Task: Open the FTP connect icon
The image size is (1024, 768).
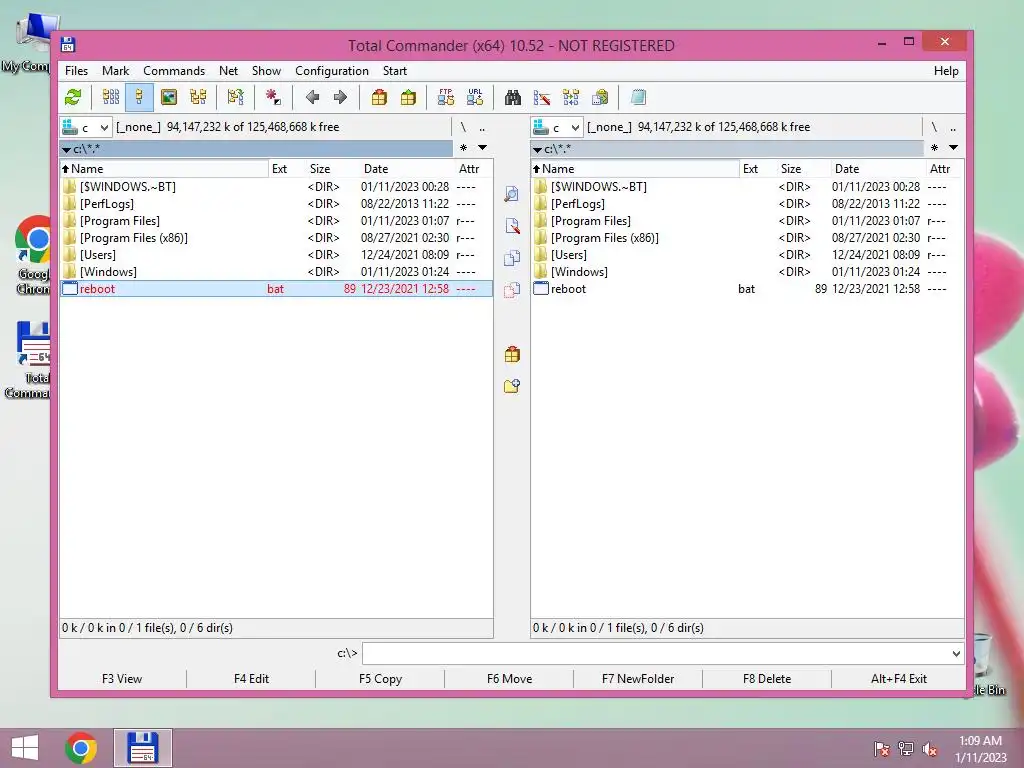Action: coord(446,97)
